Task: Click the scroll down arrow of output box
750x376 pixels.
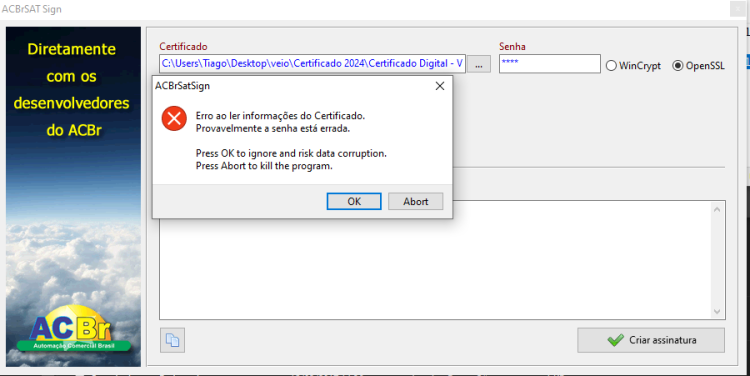Action: coord(717,311)
